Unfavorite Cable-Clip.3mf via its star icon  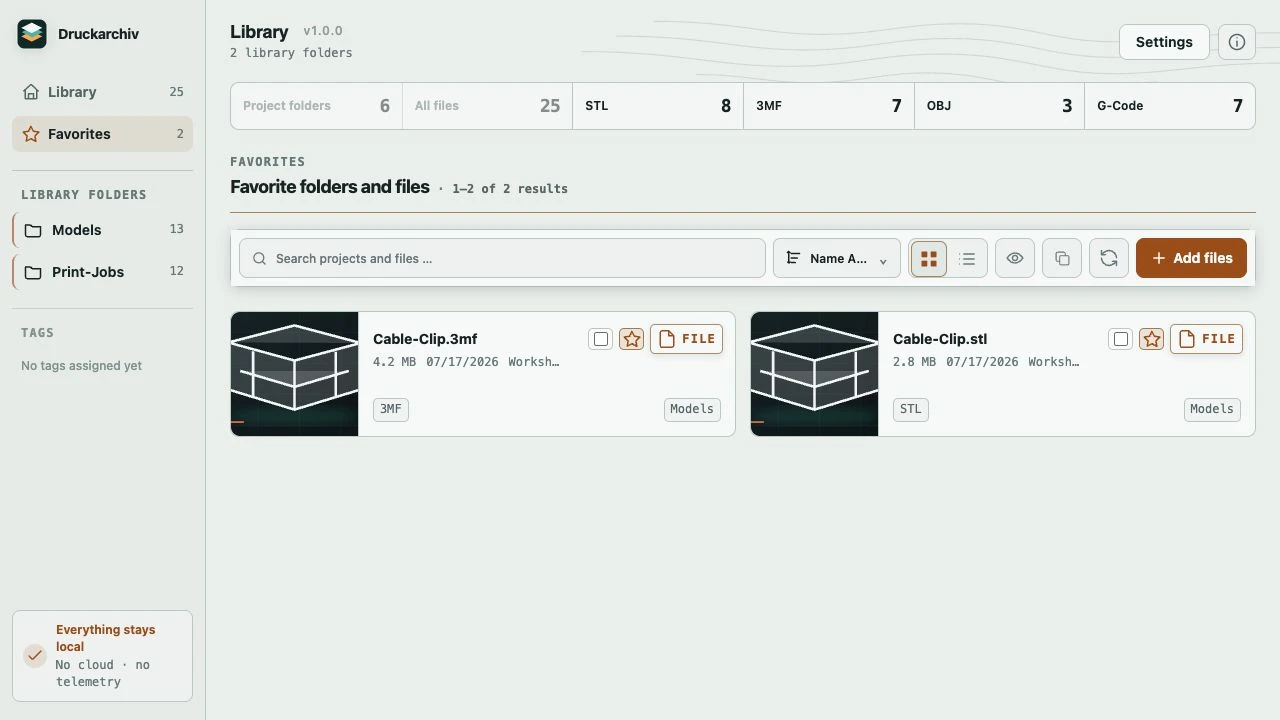click(x=632, y=339)
